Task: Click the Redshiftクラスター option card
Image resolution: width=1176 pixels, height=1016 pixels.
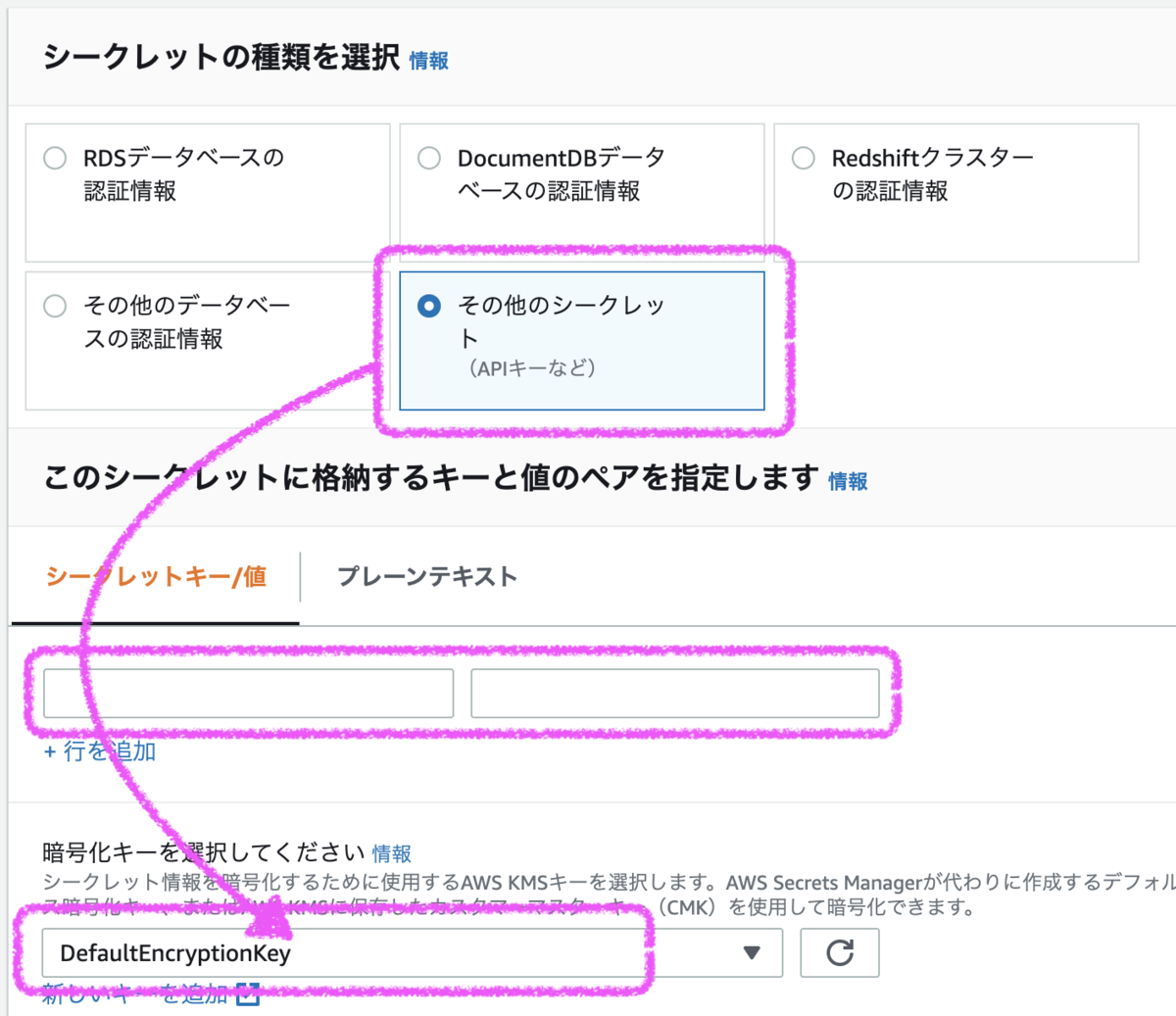Action: point(955,192)
